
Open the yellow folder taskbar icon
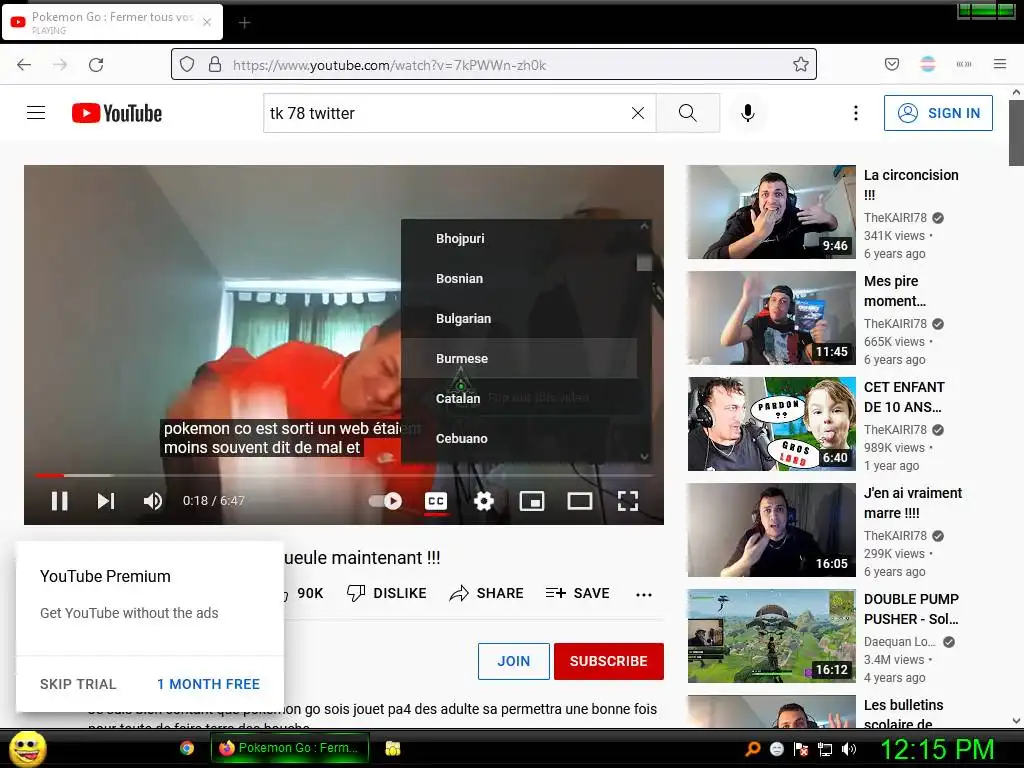(x=392, y=748)
